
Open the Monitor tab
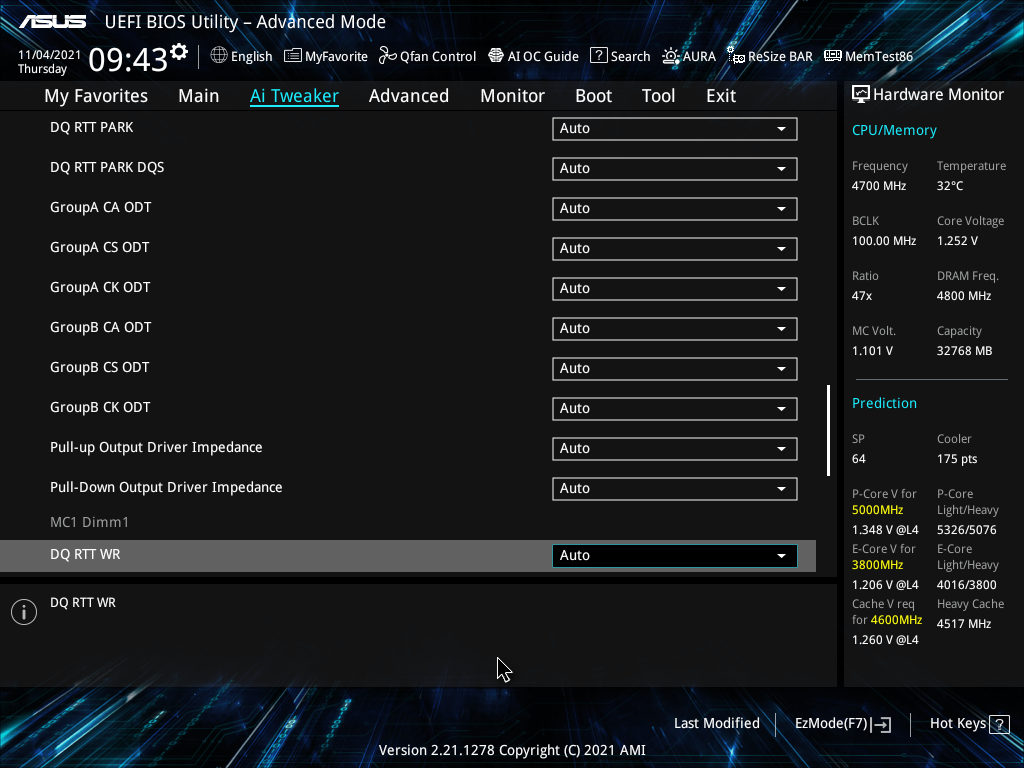tap(513, 96)
